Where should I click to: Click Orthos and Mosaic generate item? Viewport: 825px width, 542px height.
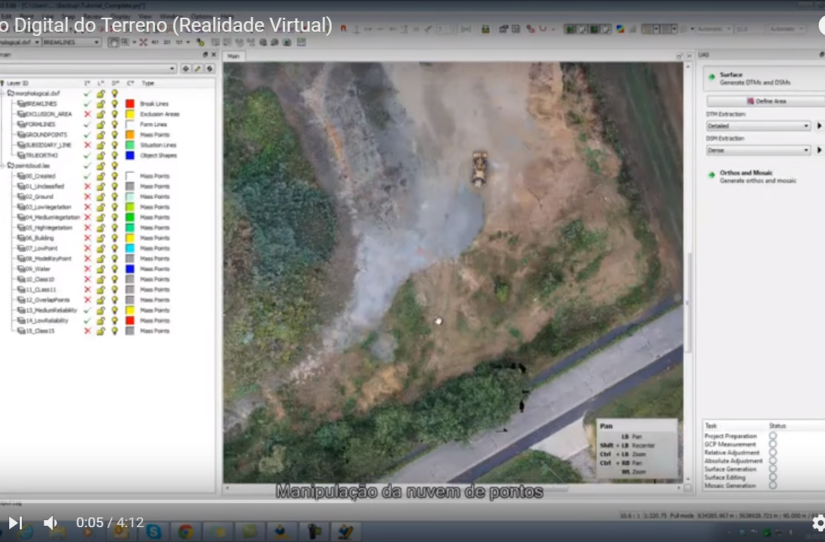point(758,176)
